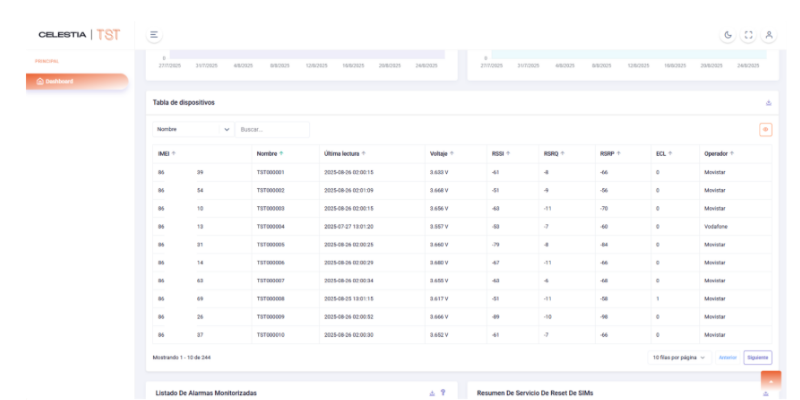Download the Tabla de dispositivos data

[x=768, y=102]
